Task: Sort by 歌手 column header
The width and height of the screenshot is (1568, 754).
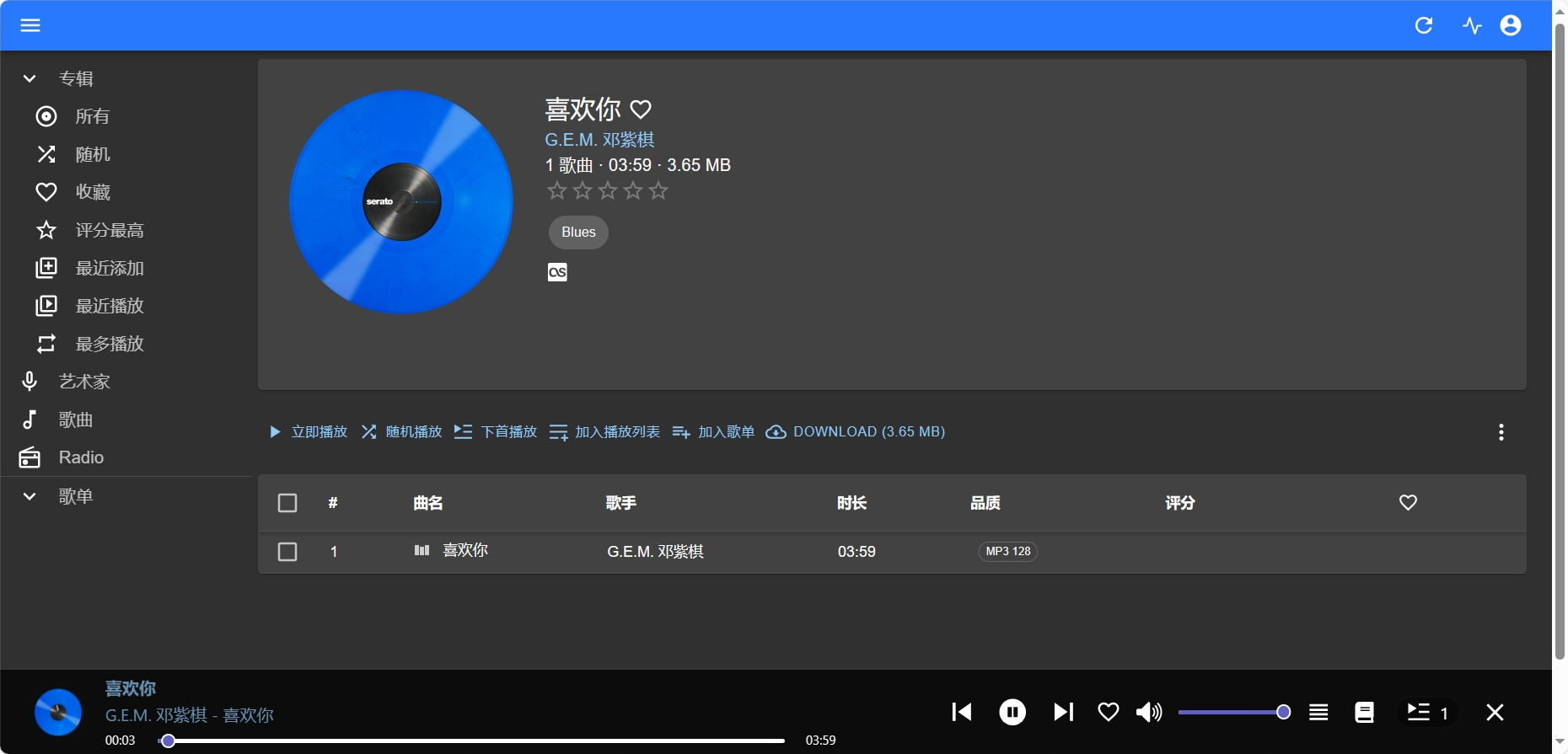Action: coord(621,503)
